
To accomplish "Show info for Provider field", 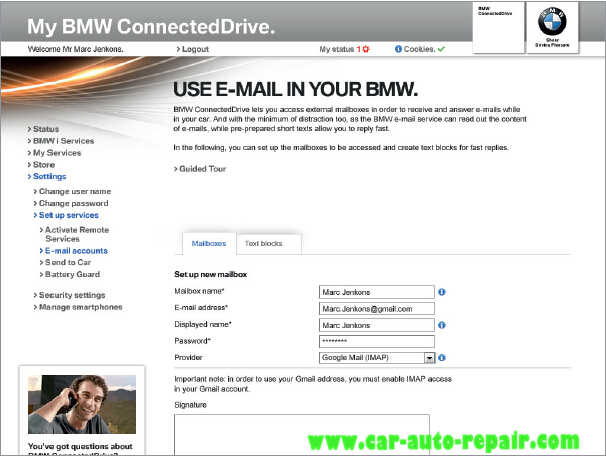I will point(442,358).
